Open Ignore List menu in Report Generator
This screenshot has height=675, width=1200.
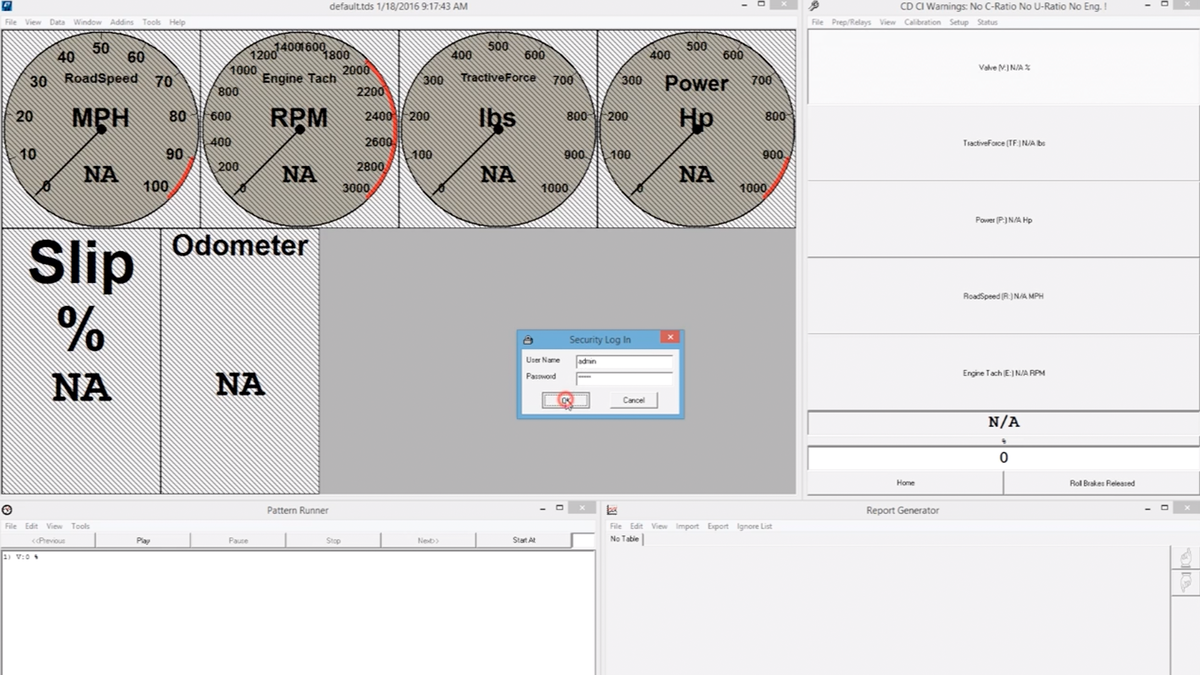[x=755, y=526]
